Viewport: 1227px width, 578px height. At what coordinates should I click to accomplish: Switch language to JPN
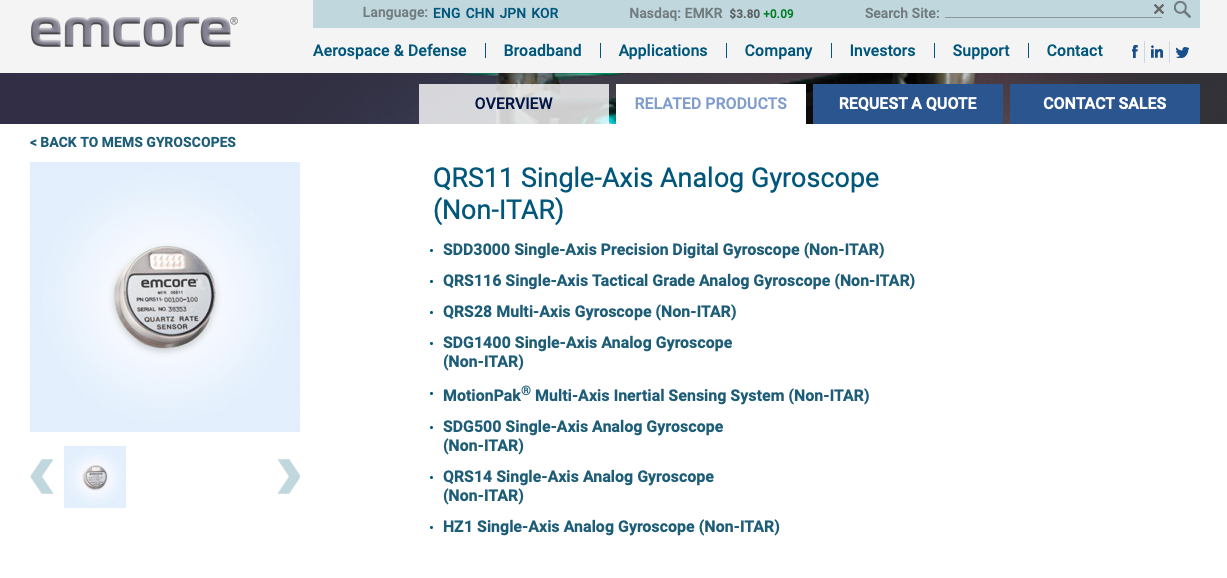coord(513,13)
